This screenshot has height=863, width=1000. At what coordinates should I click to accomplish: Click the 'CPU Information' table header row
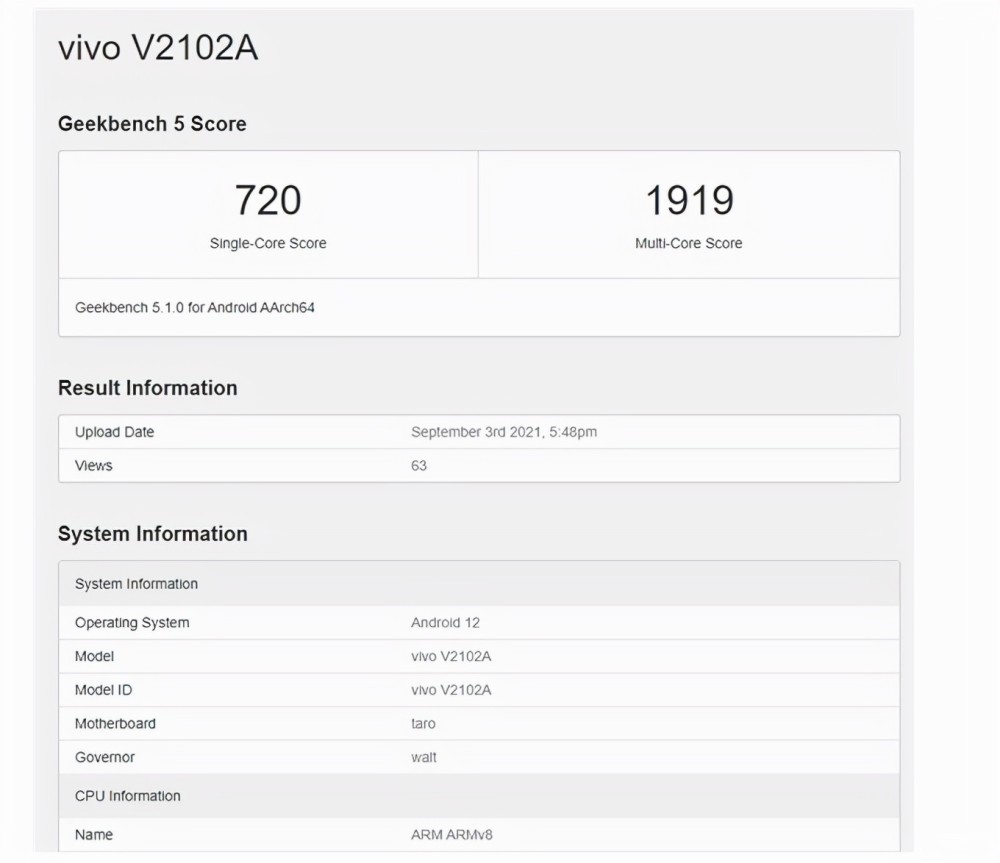click(x=479, y=796)
